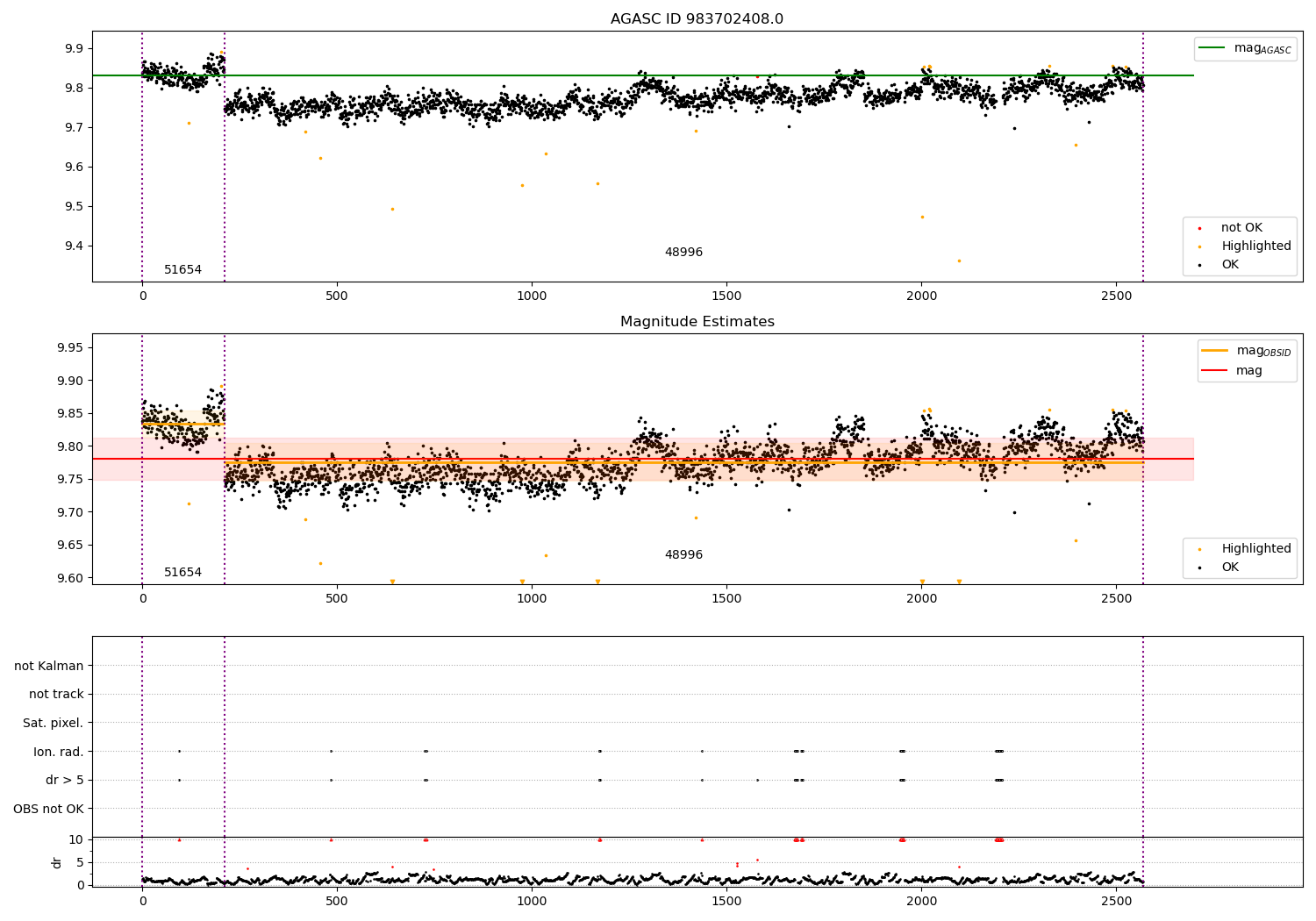This screenshot has height=921, width=1316.
Task: Click the 1500 x-axis tick of middle plot
Action: click(x=726, y=599)
